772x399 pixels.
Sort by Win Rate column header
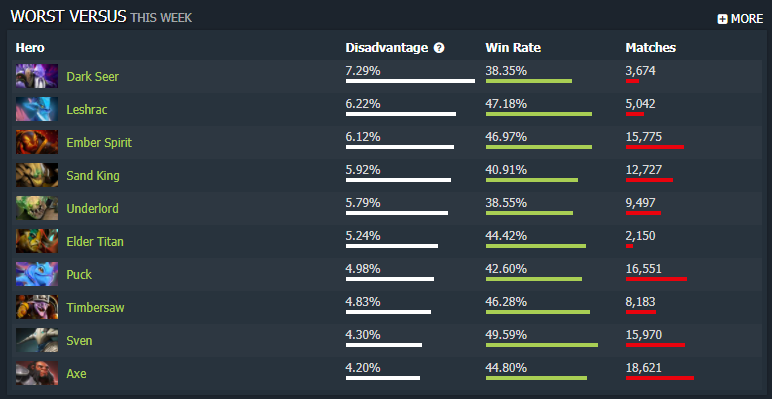[513, 48]
